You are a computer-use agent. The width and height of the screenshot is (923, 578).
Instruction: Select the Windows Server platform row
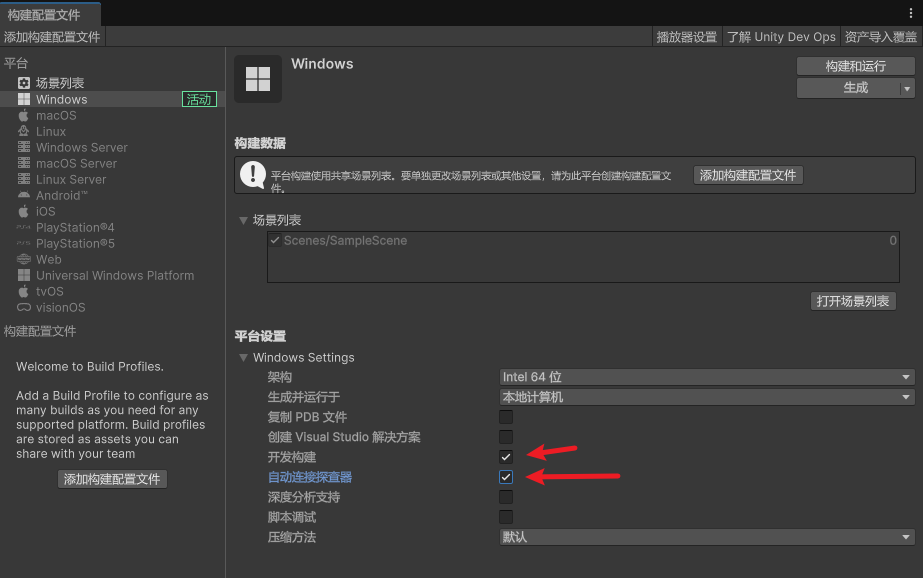pyautogui.click(x=112, y=147)
